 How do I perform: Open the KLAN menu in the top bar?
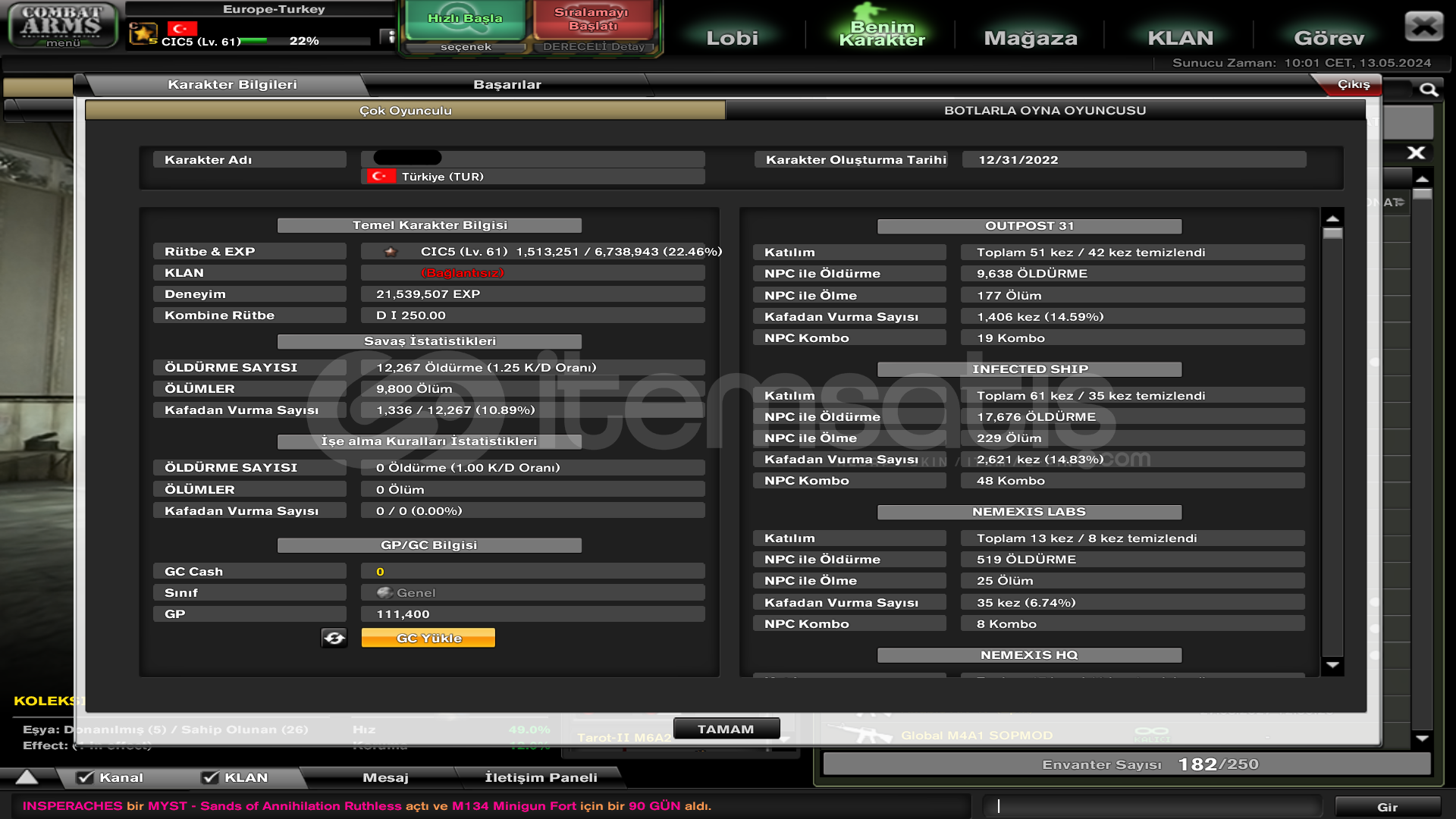coord(1180,38)
